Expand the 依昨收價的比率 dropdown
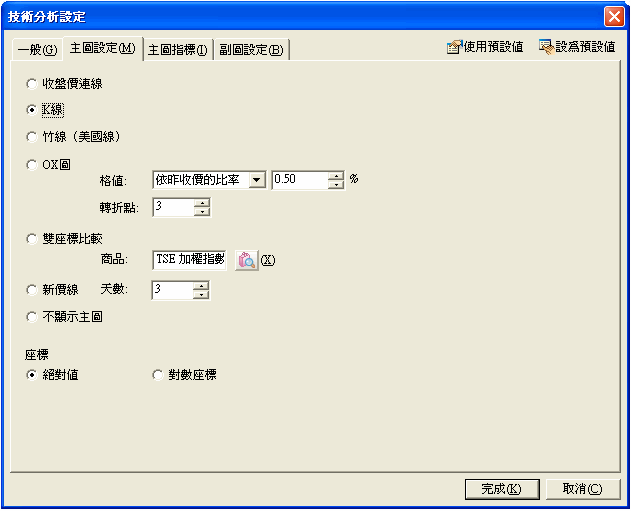Viewport: 631px width, 511px height. [x=257, y=180]
